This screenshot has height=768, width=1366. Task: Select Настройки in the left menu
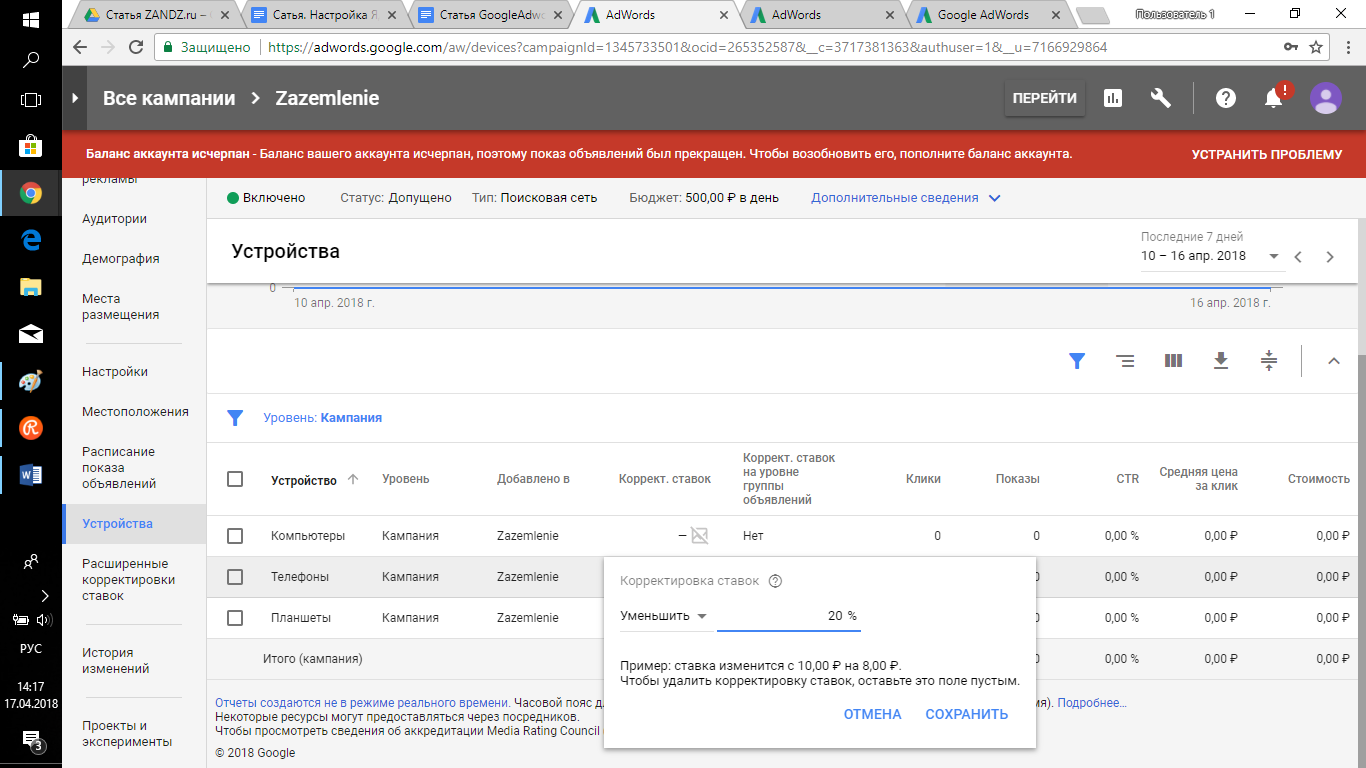(x=115, y=372)
